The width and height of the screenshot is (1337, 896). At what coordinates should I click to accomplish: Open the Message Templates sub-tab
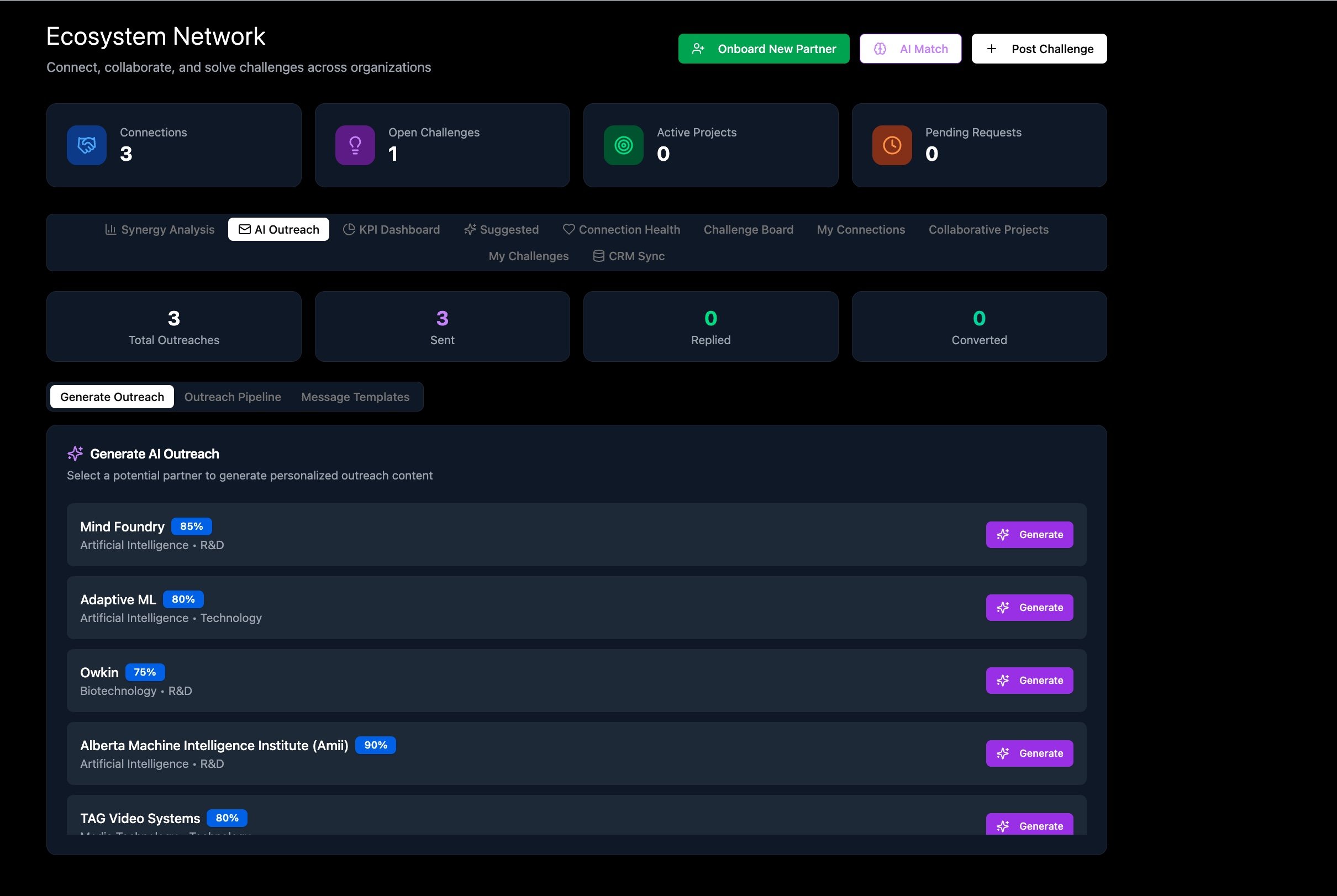pos(355,397)
